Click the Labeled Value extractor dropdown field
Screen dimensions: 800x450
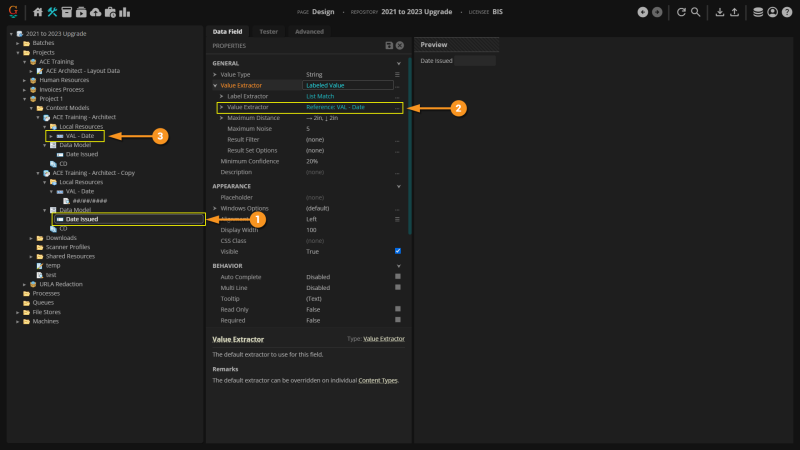[347, 85]
